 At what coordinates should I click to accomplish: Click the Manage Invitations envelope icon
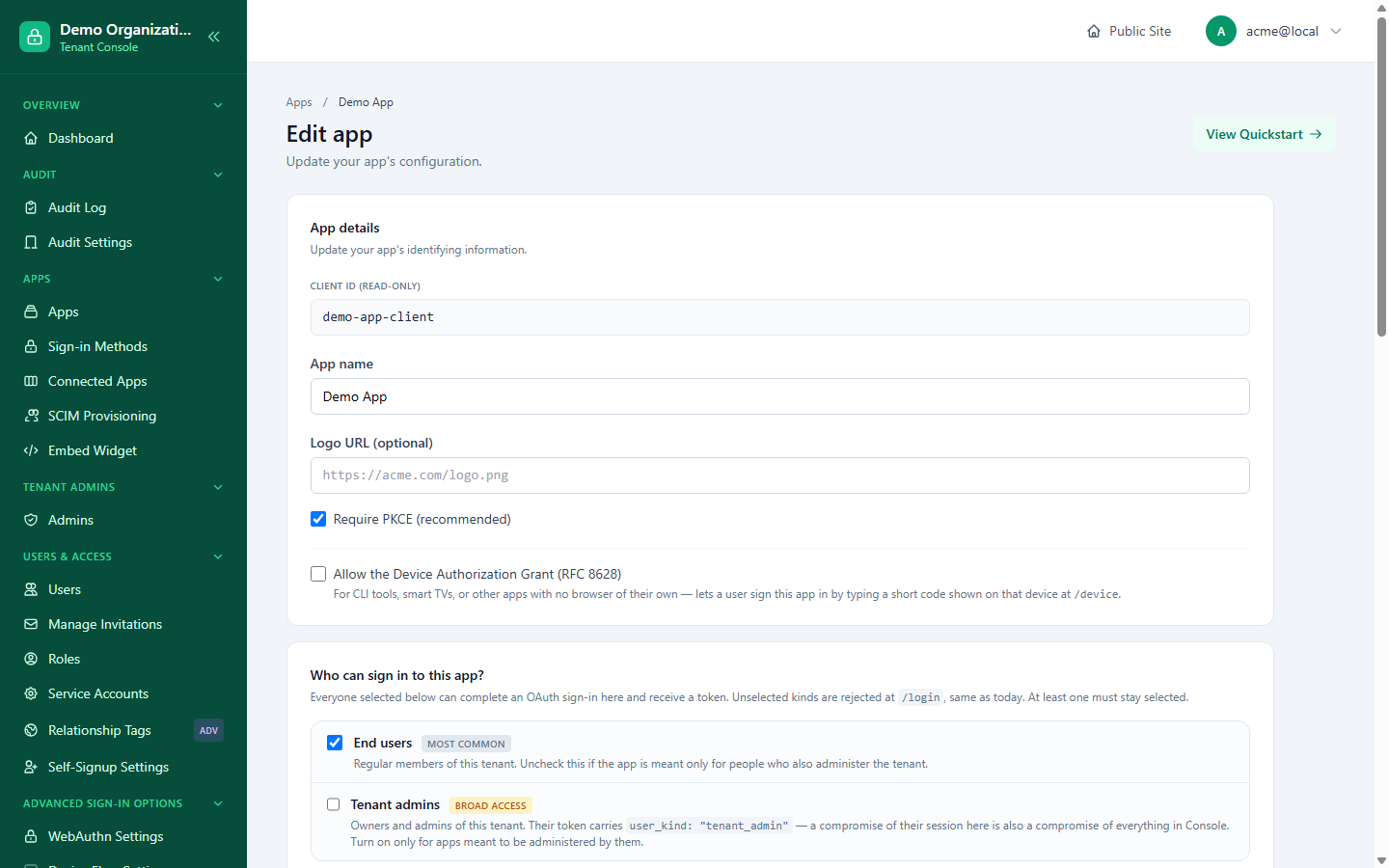tap(31, 624)
